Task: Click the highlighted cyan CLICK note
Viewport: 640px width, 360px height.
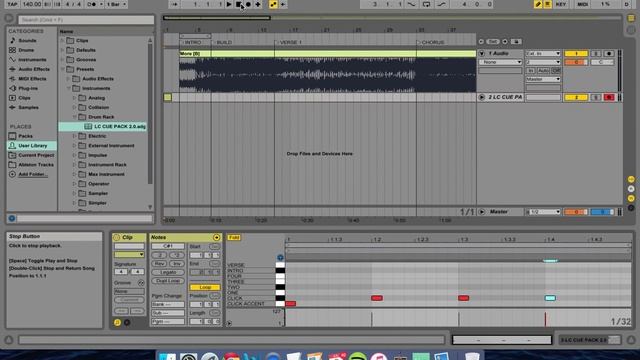Action: tap(550, 298)
